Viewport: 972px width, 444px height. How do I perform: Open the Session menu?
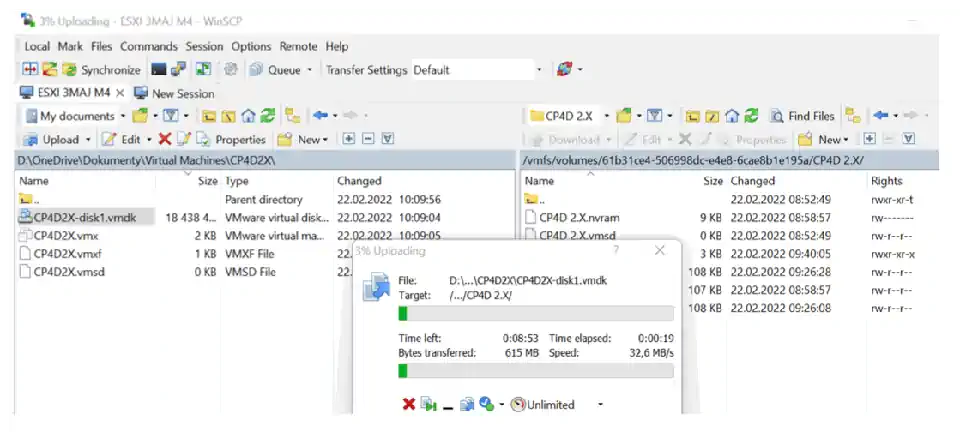tap(204, 47)
